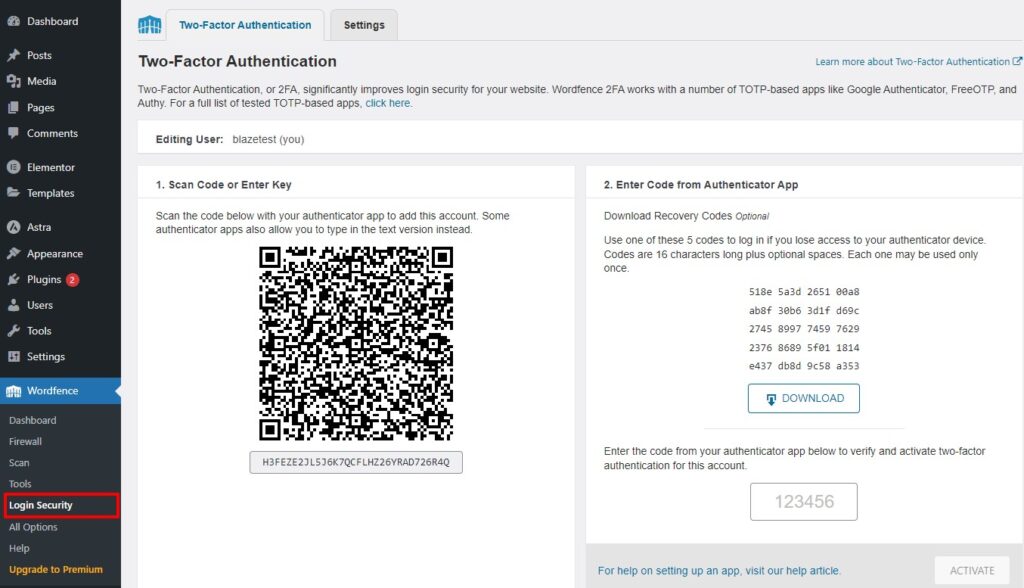
Task: Click the Dashboard gauge icon in sidebar
Action: point(13,21)
